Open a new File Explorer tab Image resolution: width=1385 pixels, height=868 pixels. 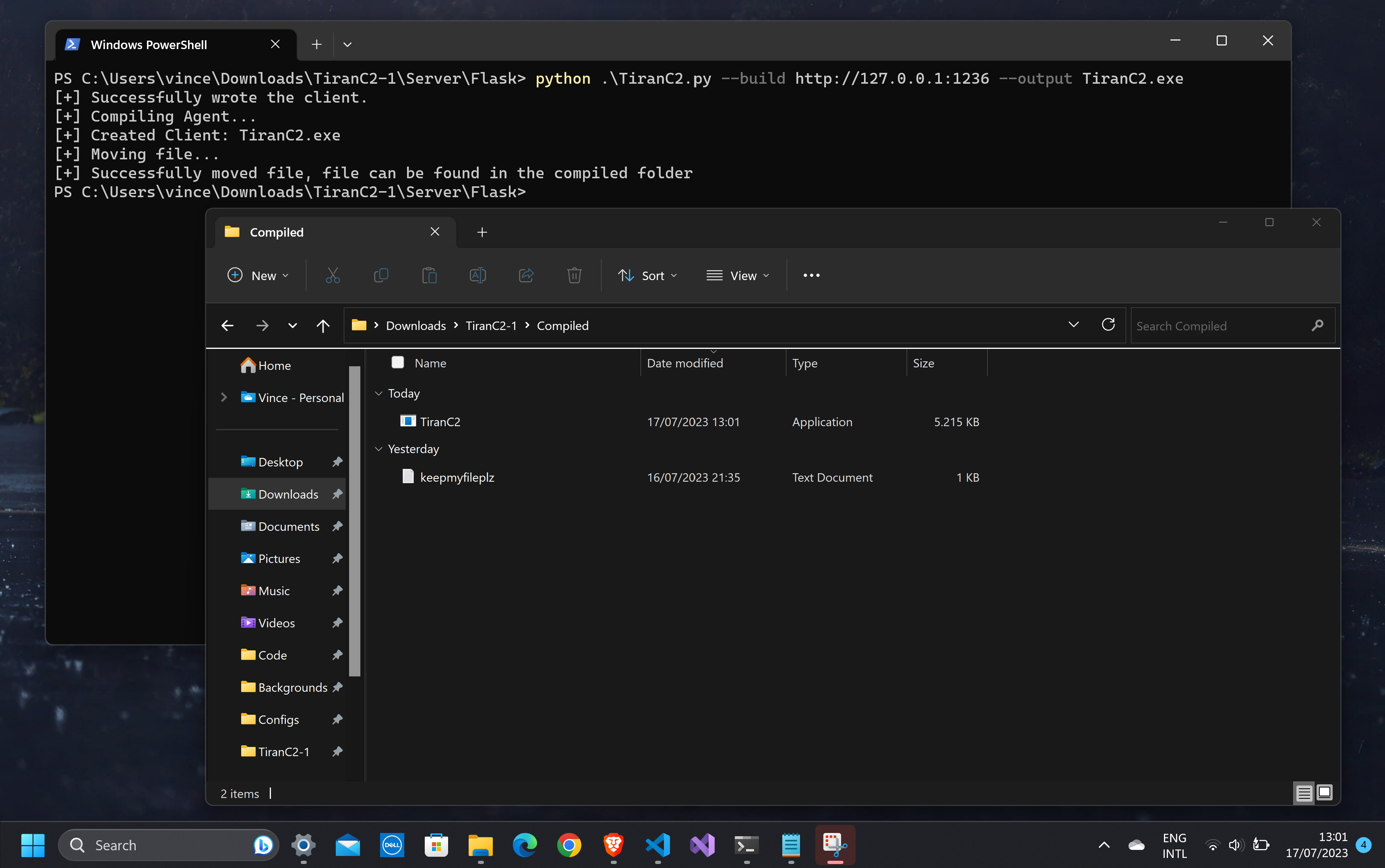point(482,232)
